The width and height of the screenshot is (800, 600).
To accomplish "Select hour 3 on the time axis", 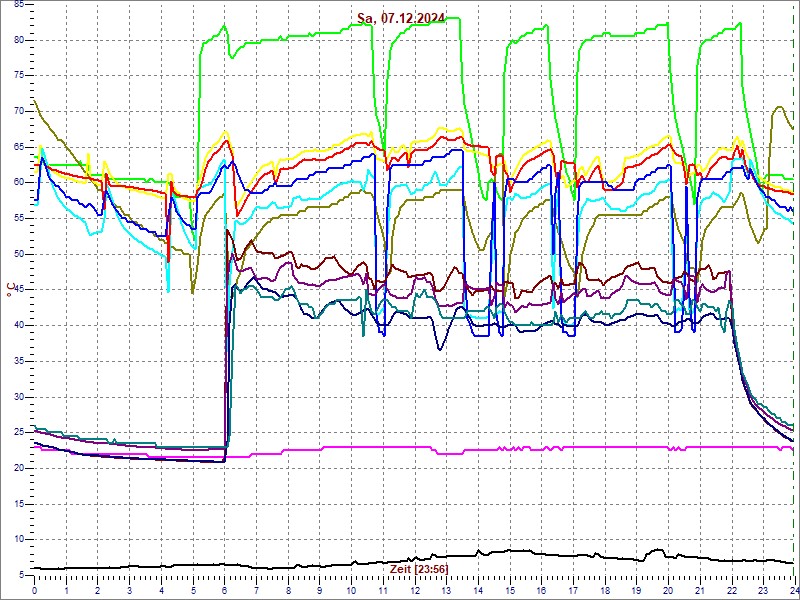I will [130, 589].
